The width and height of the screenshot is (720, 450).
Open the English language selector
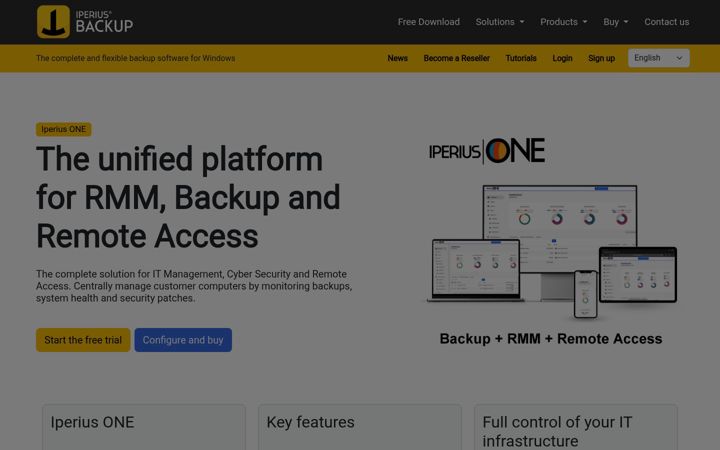(x=658, y=58)
